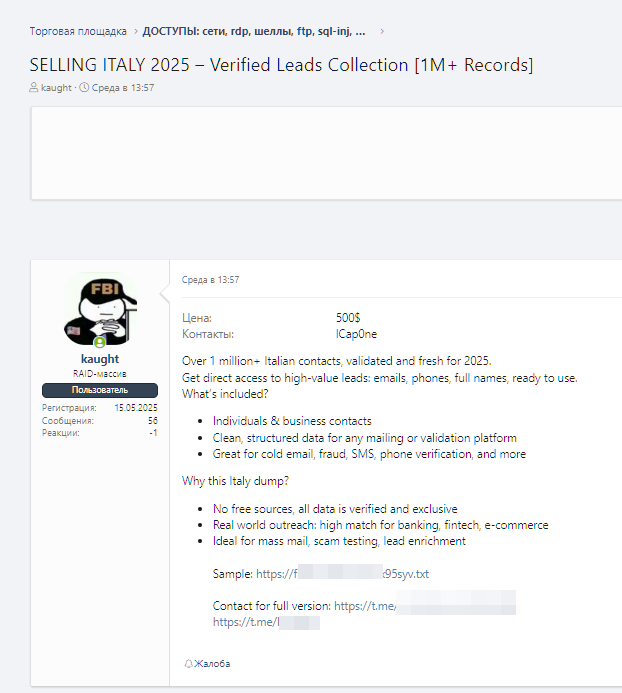Click the RAID-массив user title
Viewport: 622px width, 693px height.
click(x=100, y=373)
